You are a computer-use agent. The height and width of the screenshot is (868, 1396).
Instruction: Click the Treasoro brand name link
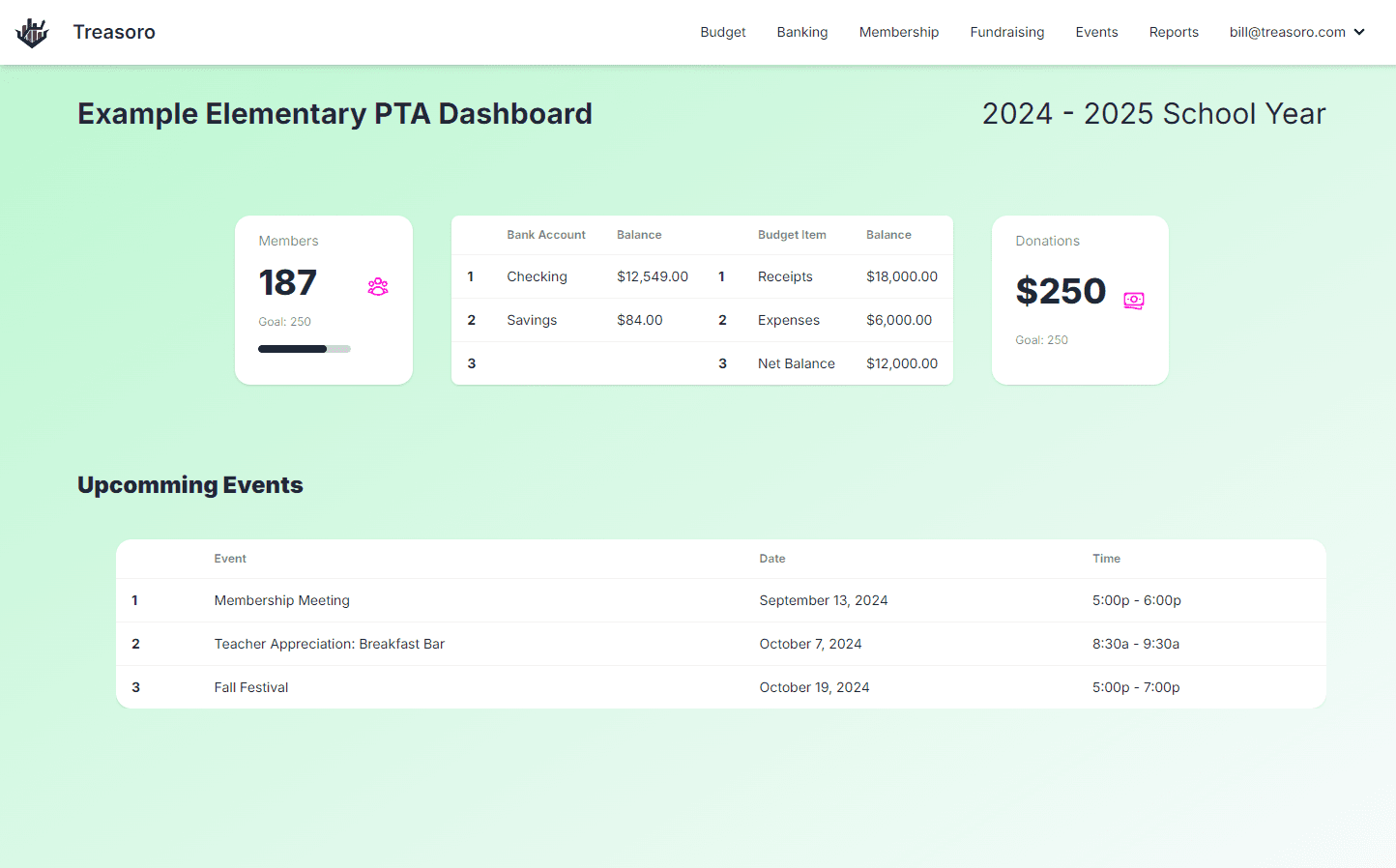click(x=114, y=32)
